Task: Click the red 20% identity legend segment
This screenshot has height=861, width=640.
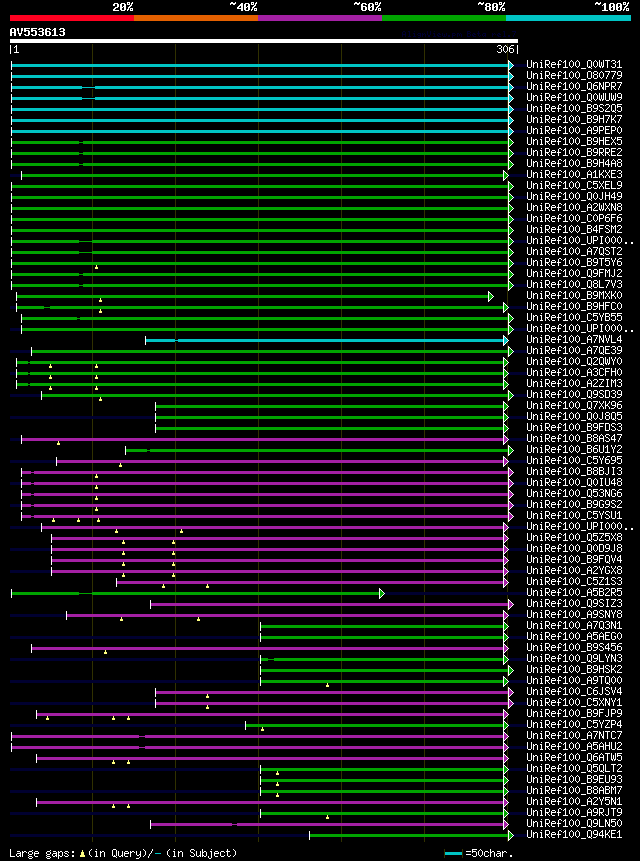Action: [72, 18]
